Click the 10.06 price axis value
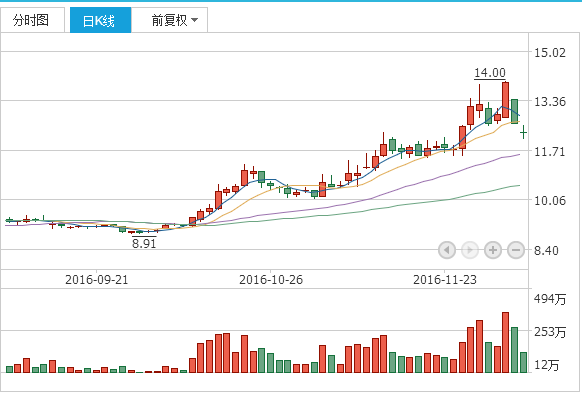The height and width of the screenshot is (393, 582). point(550,201)
